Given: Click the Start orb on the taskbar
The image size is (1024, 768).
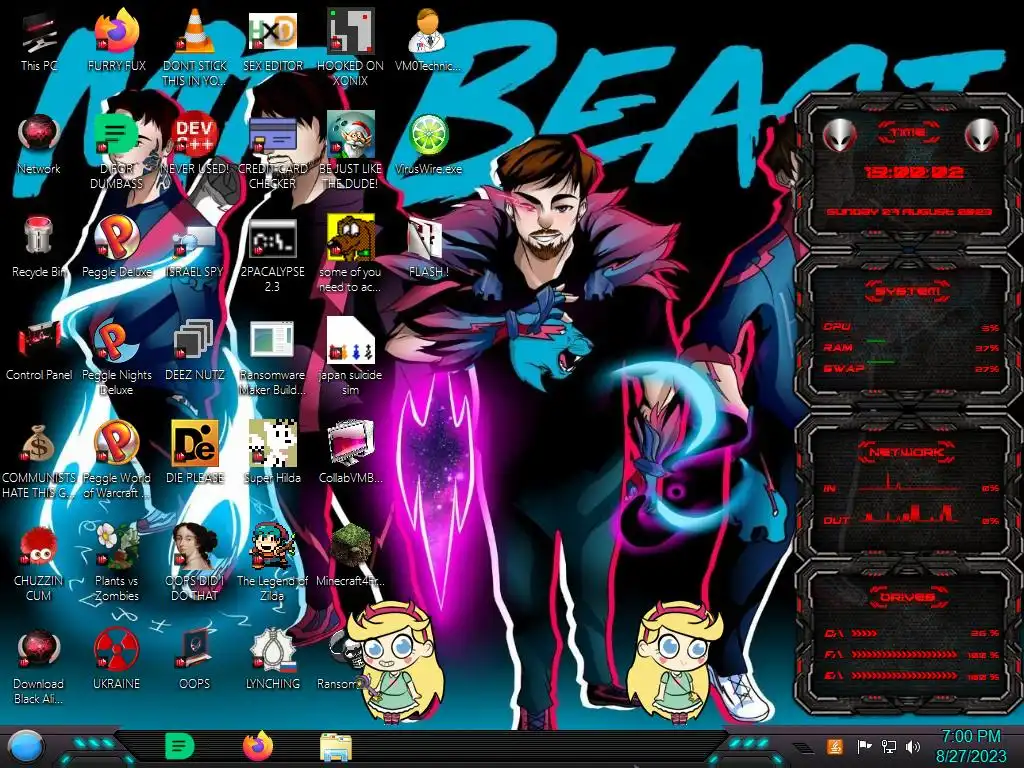Looking at the screenshot, I should [25, 747].
